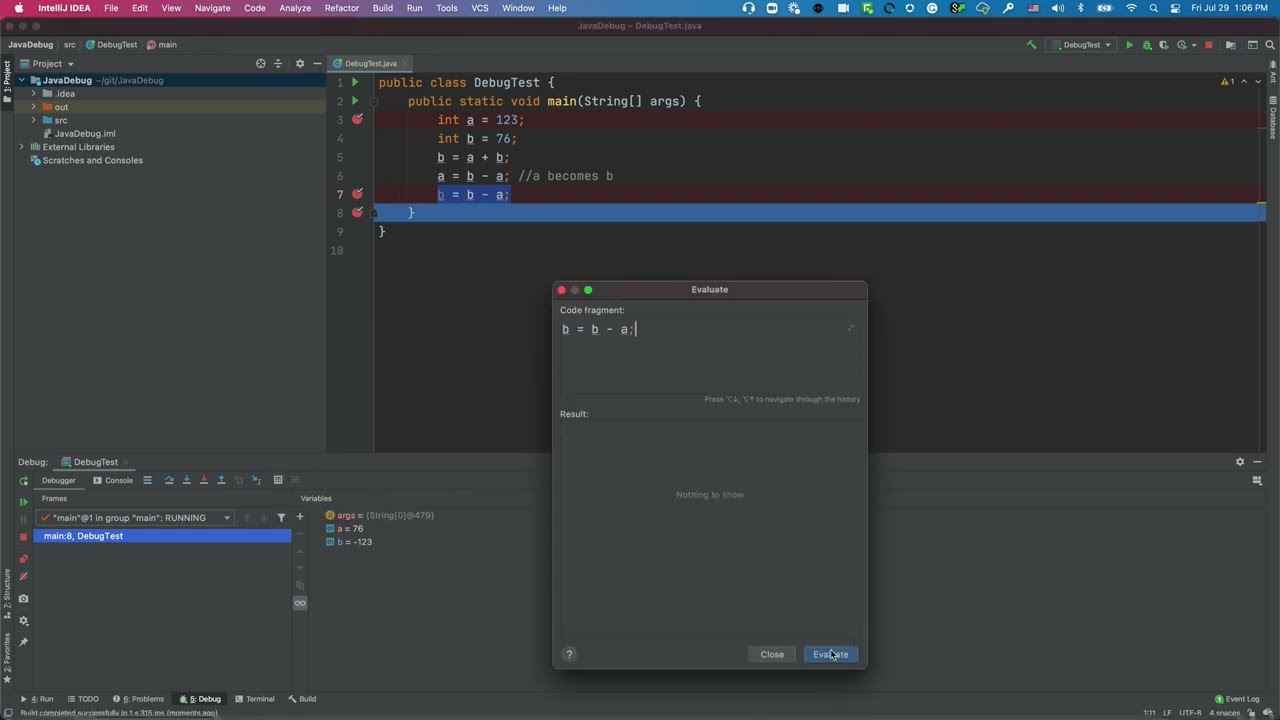This screenshot has width=1280, height=720.
Task: Click in the Code fragment input field
Action: (x=709, y=356)
